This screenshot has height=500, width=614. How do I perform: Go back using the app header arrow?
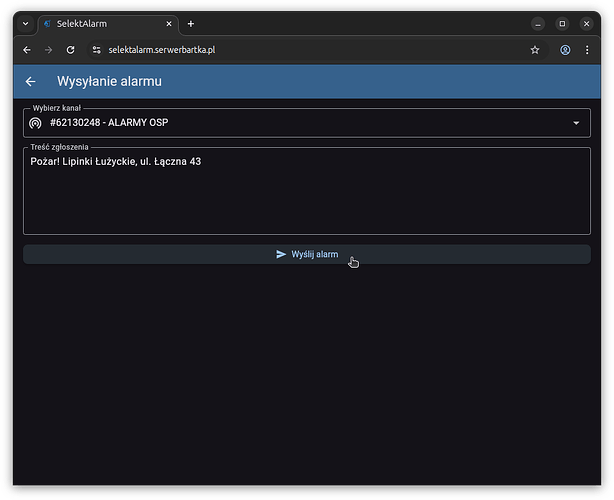tap(31, 82)
